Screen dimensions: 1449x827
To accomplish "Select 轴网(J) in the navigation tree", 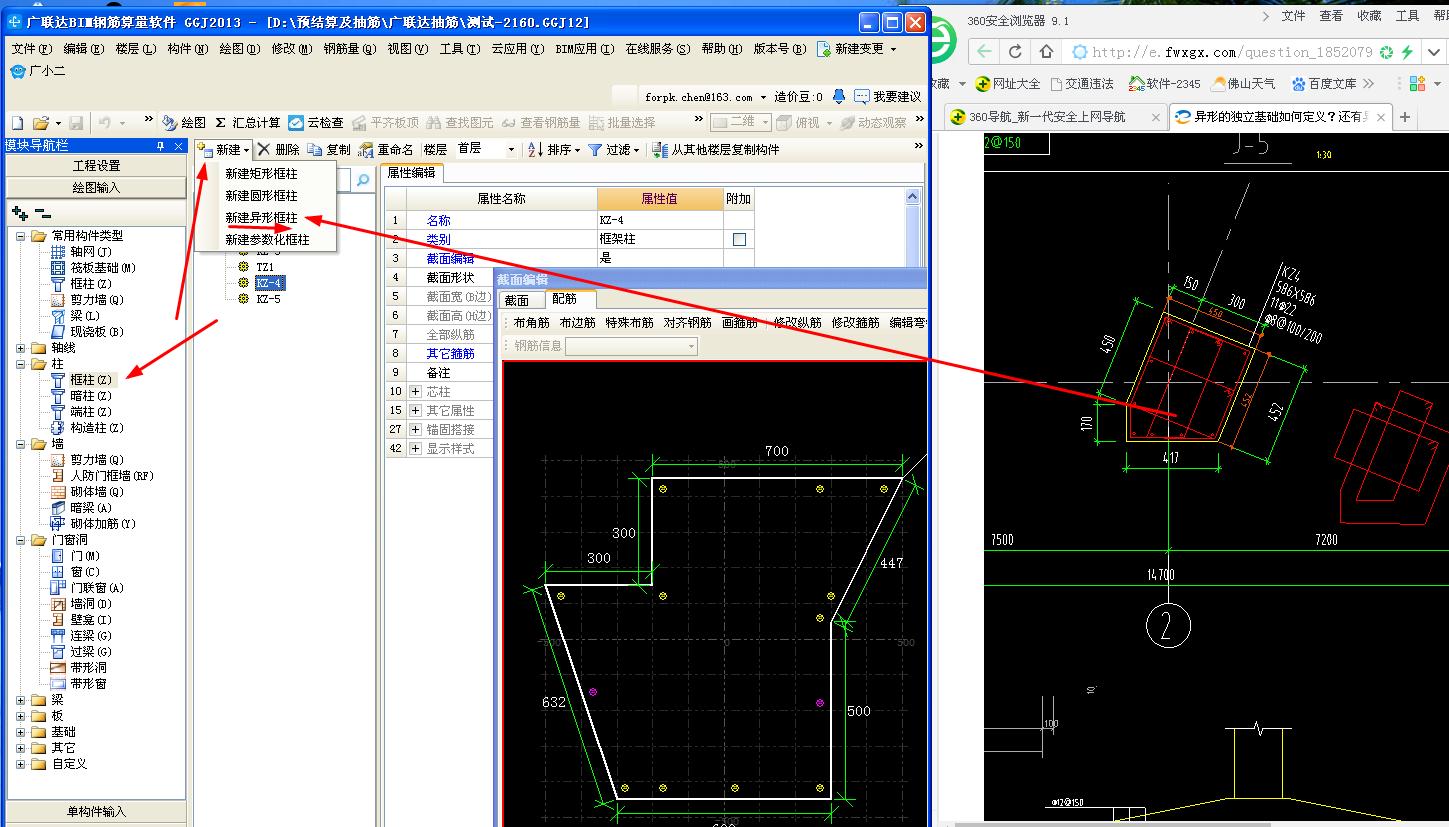I will click(x=81, y=252).
